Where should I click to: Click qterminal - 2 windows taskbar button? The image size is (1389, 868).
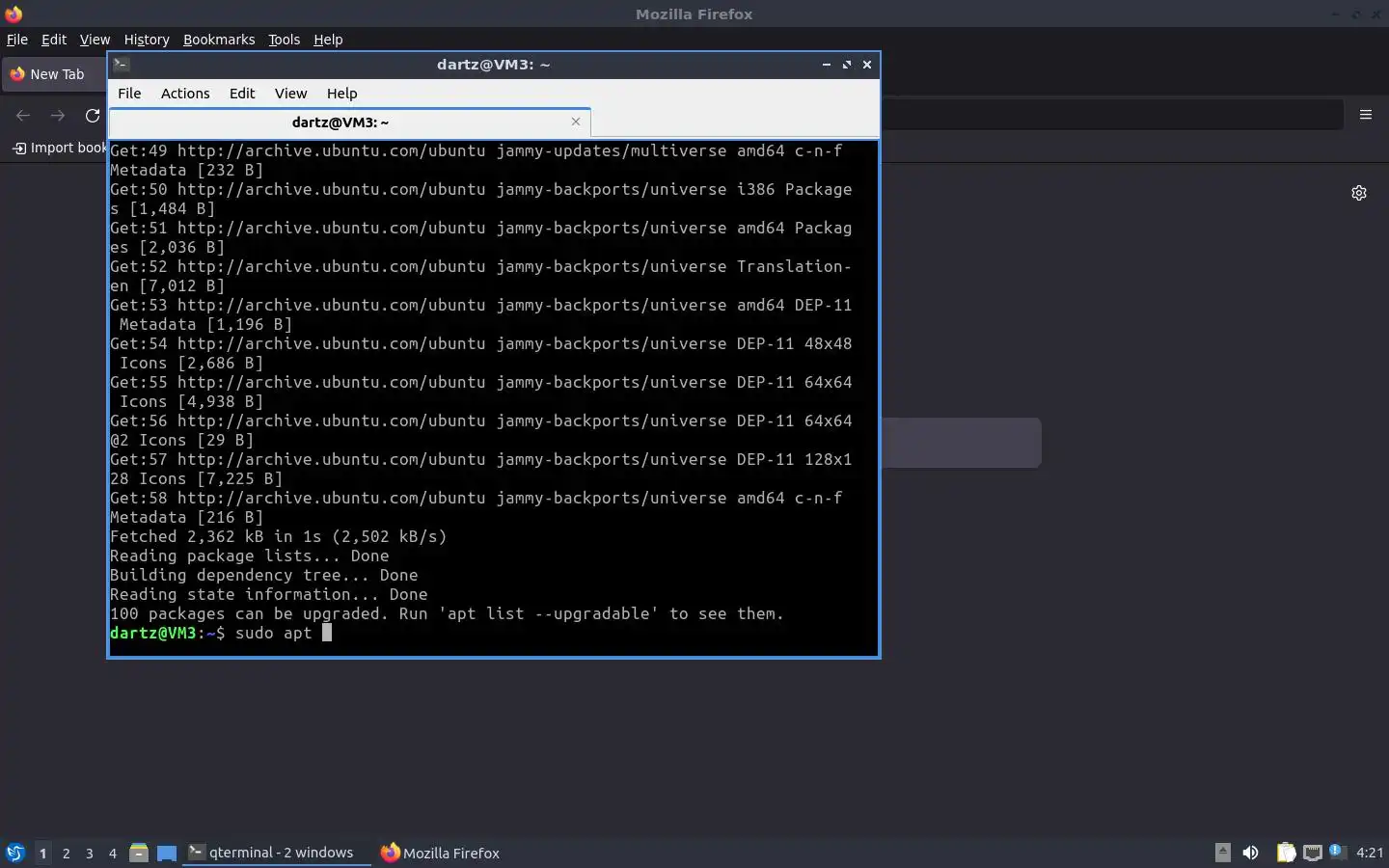(277, 853)
